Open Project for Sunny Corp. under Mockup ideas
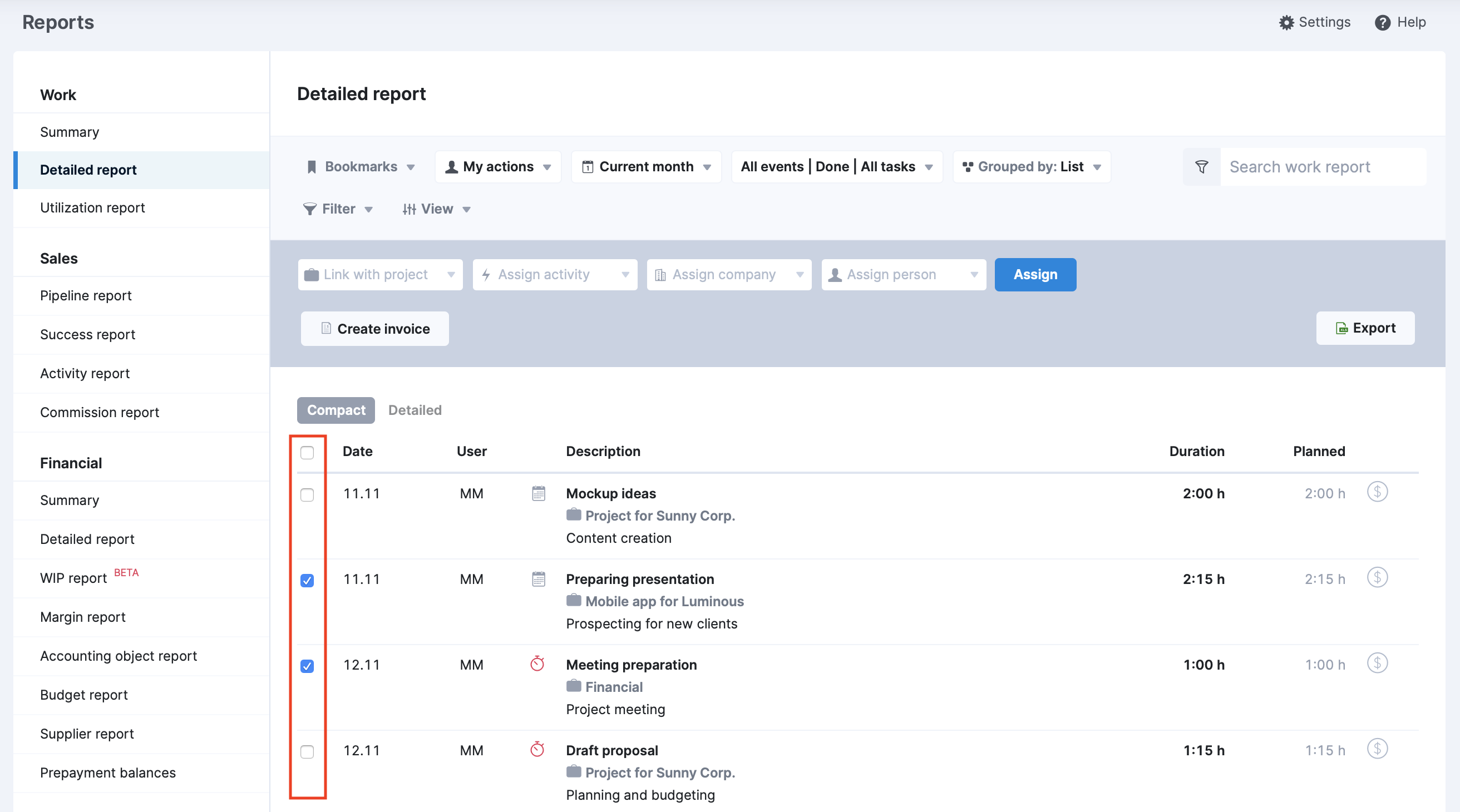Image resolution: width=1460 pixels, height=812 pixels. coord(660,516)
